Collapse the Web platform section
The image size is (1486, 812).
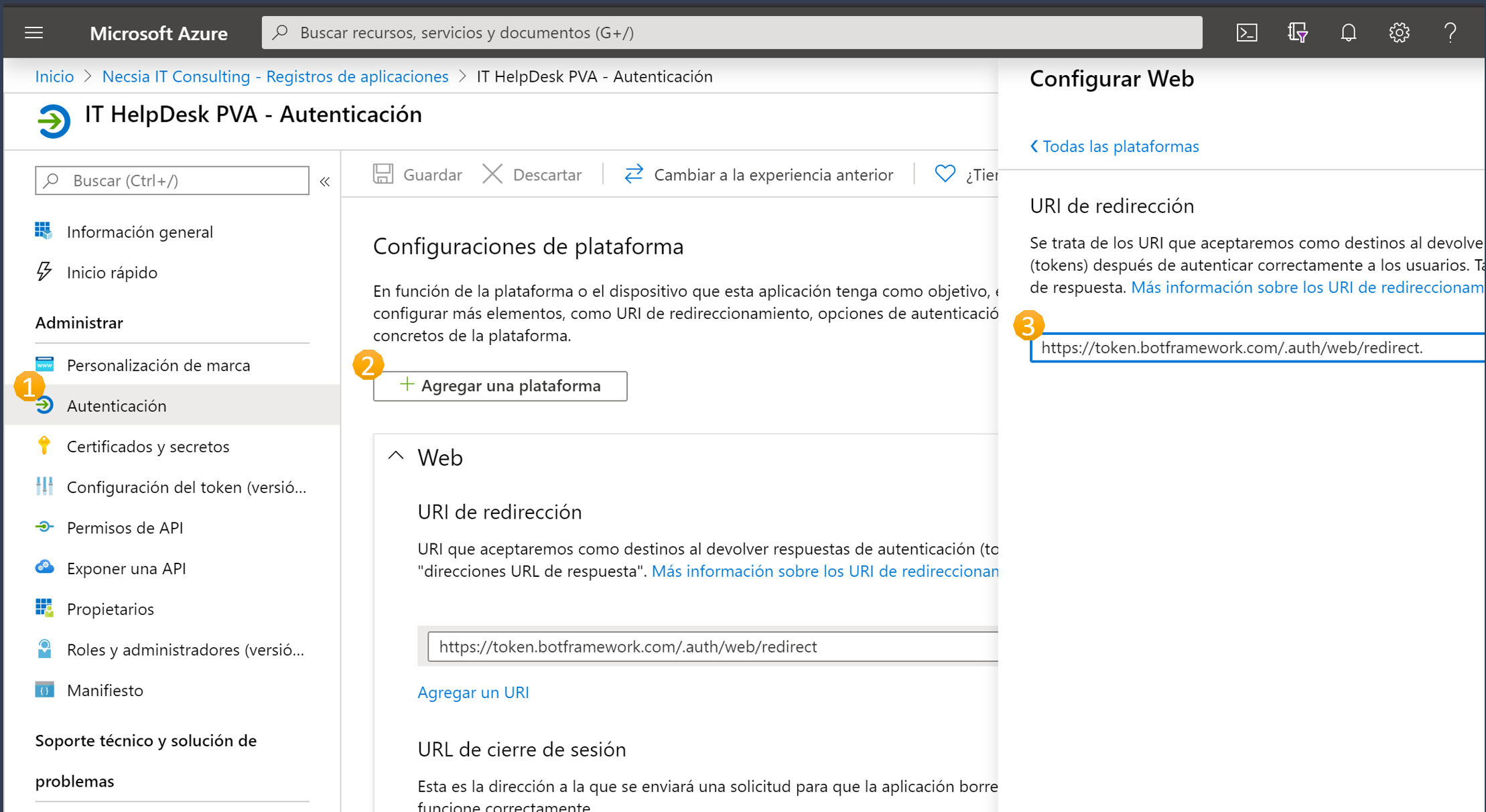click(395, 455)
